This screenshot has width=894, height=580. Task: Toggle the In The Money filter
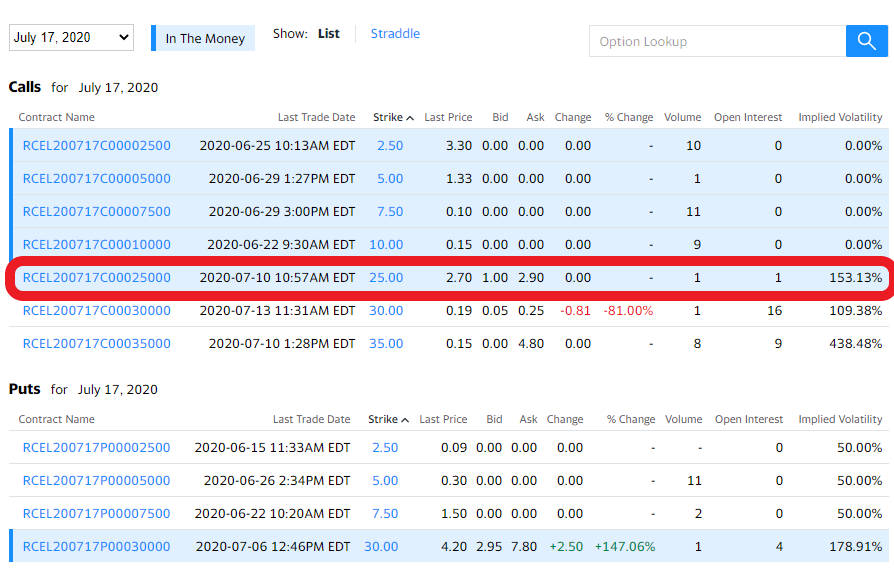pos(204,38)
